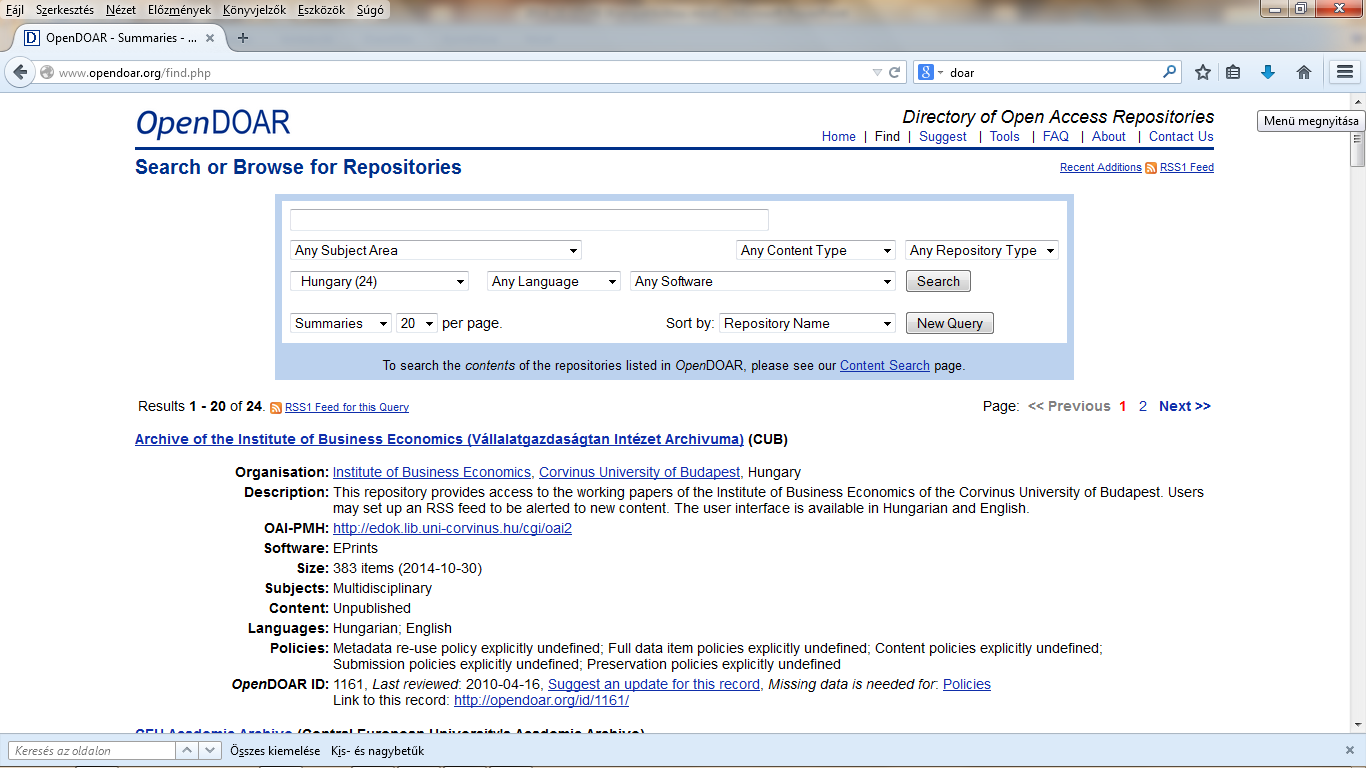Click Suggest an update for this record
This screenshot has width=1366, height=768.
click(x=654, y=685)
